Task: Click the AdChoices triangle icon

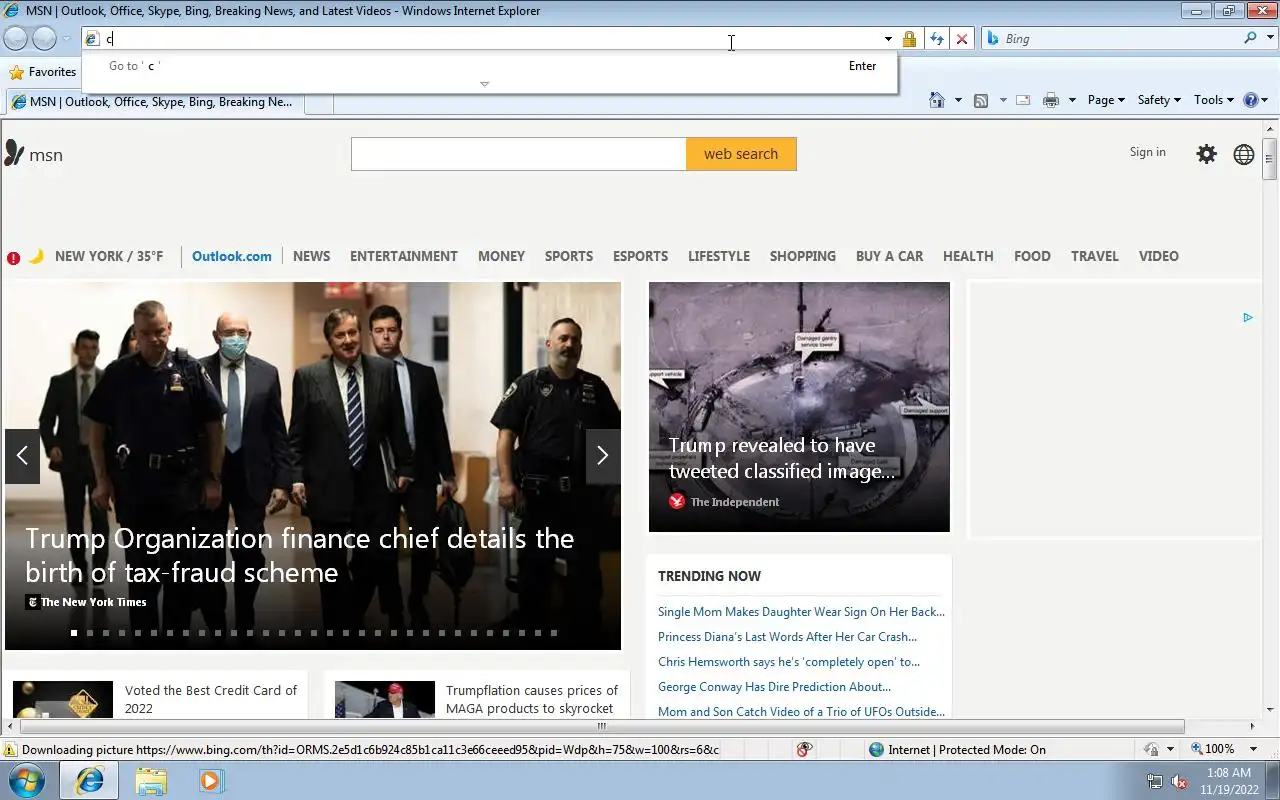Action: pos(1248,318)
